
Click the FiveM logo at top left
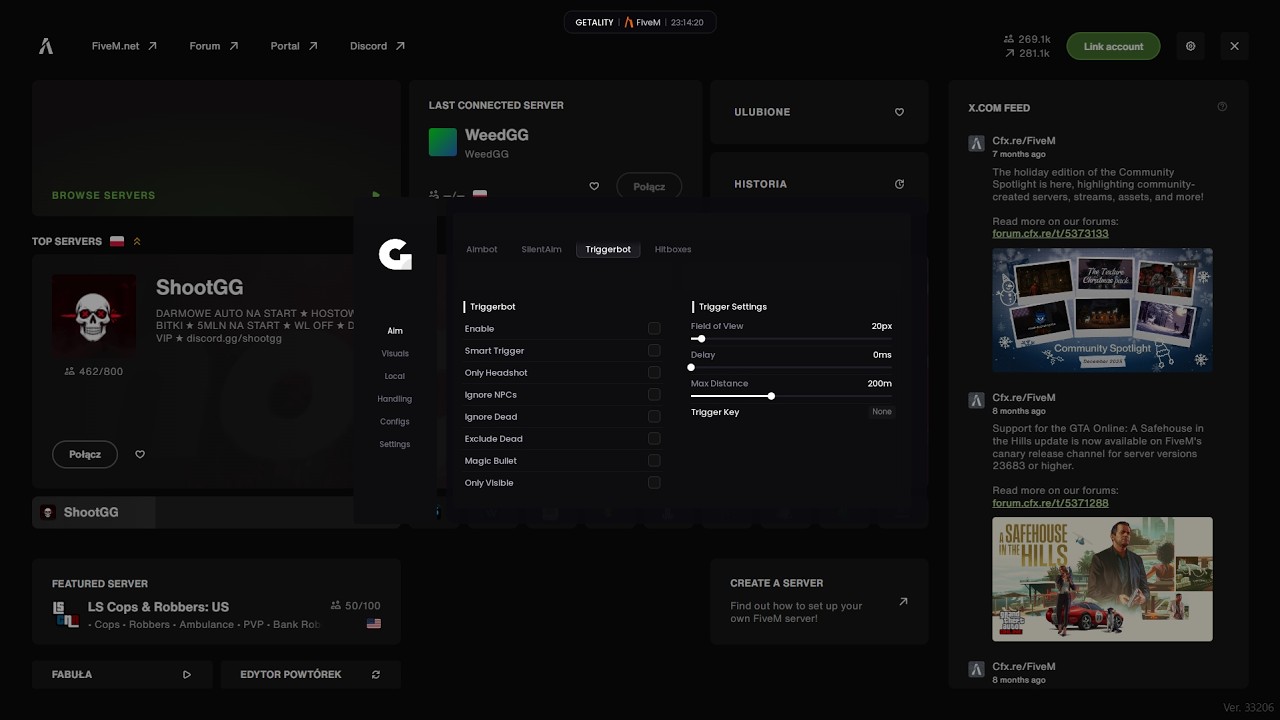coord(45,46)
